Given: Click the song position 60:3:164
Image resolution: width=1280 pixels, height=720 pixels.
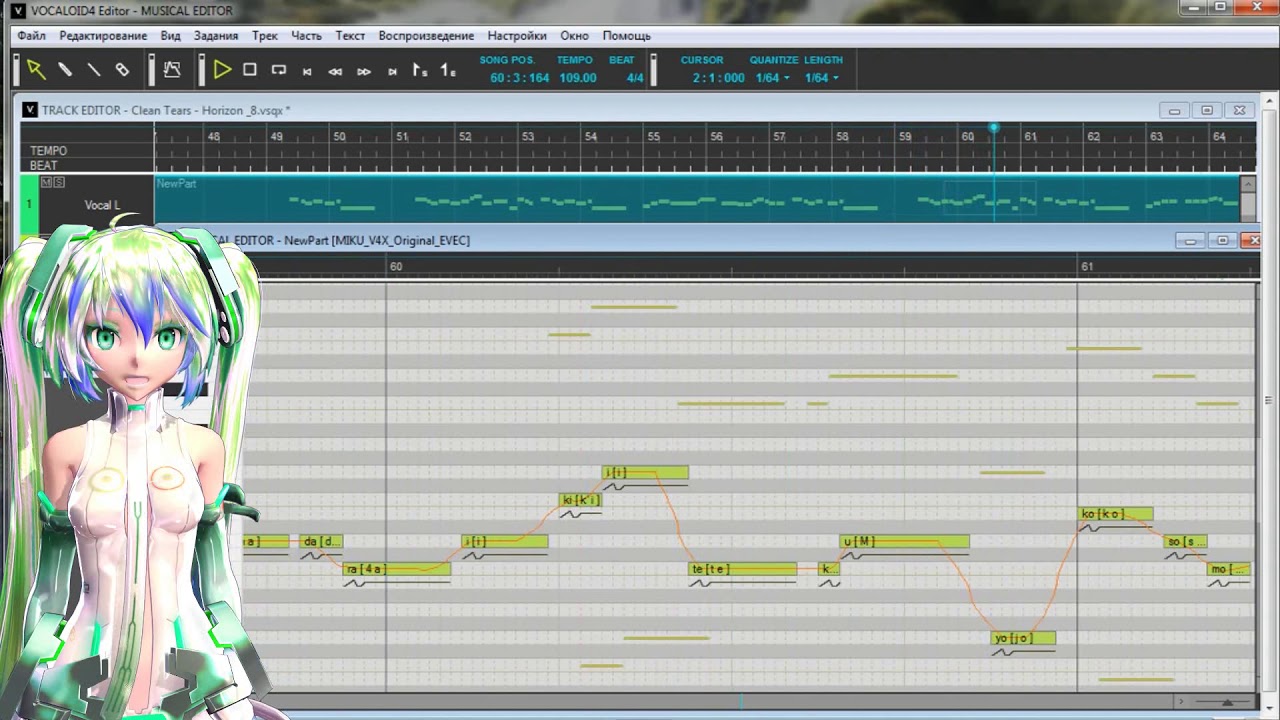Looking at the screenshot, I should click(519, 78).
